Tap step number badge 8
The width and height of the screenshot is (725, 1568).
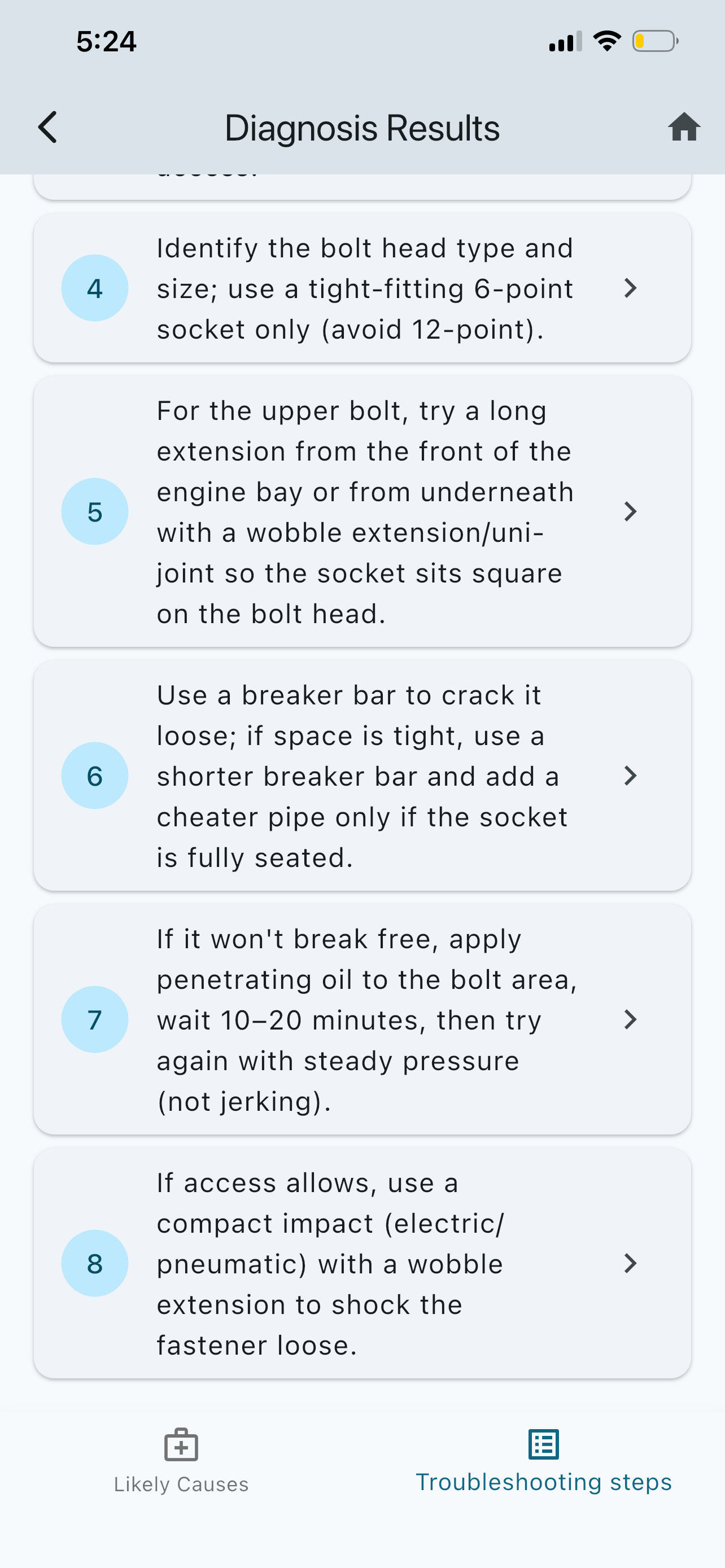pos(94,1263)
